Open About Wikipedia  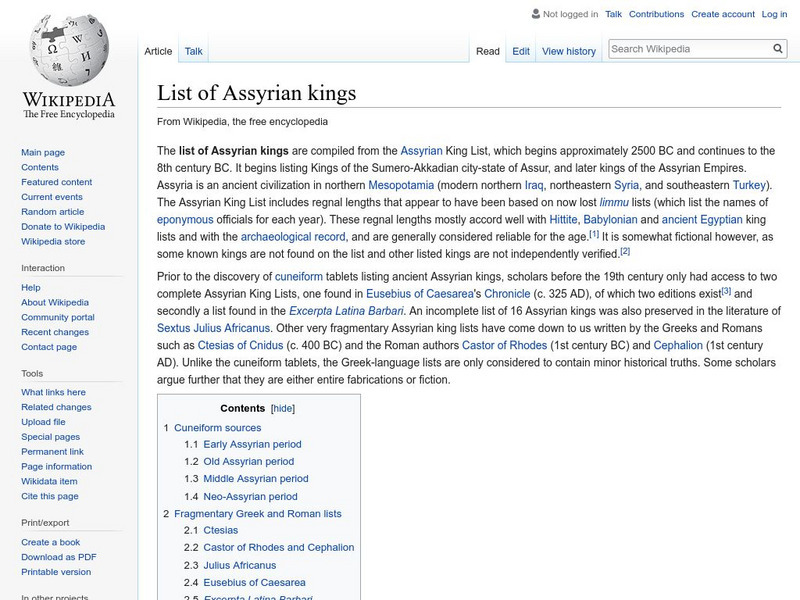pyautogui.click(x=55, y=302)
